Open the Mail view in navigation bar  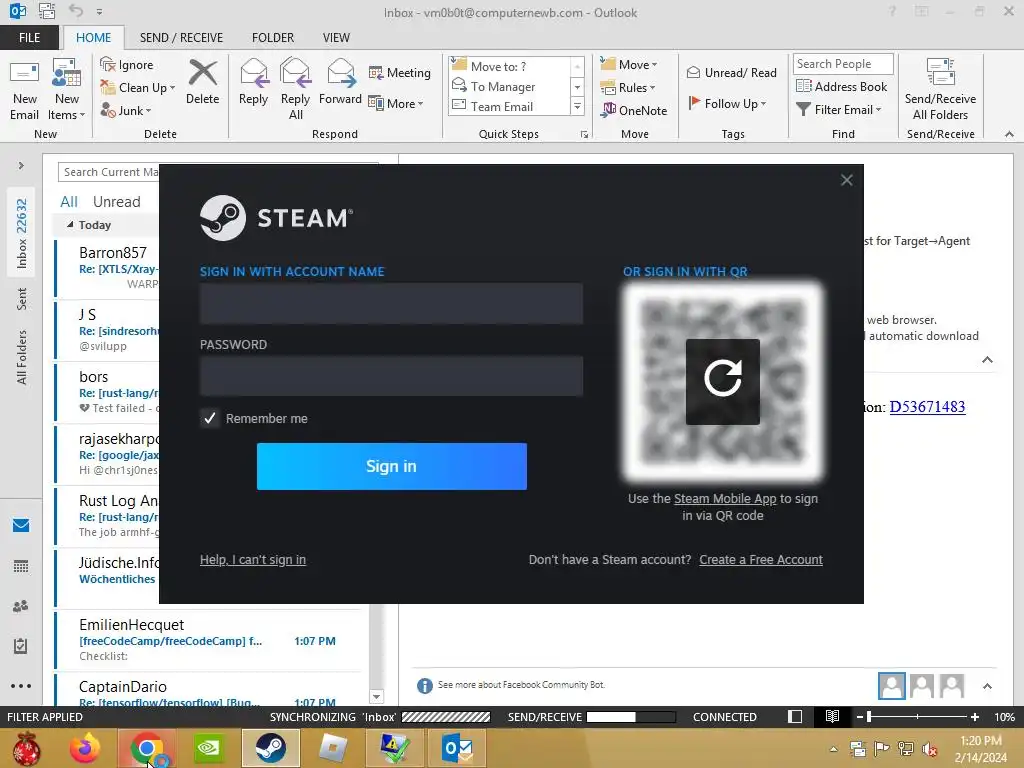pyautogui.click(x=21, y=525)
